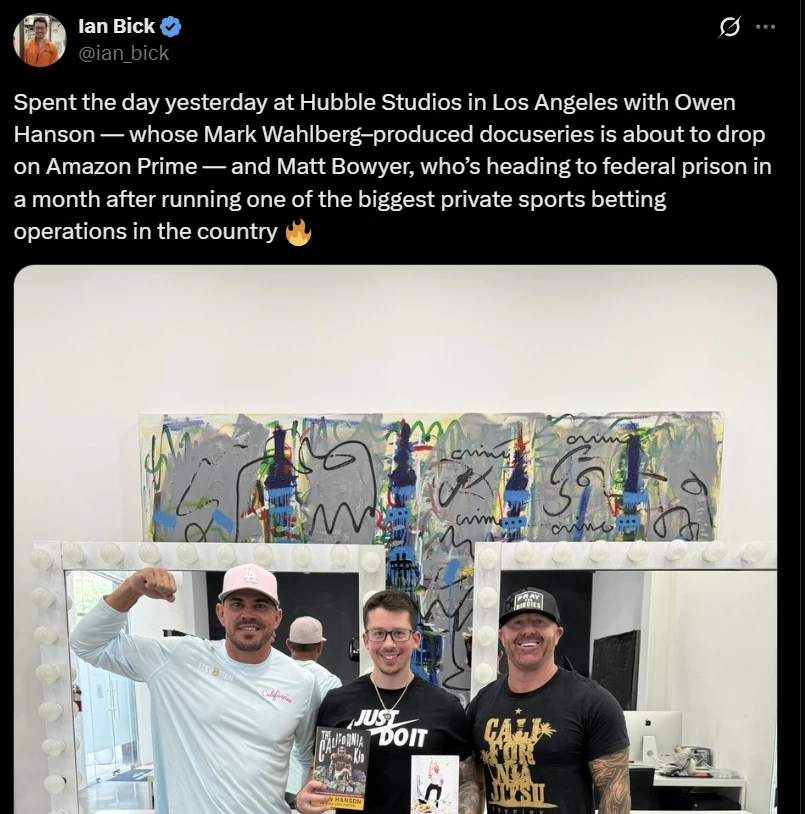Click the post text about Hubble Studios

click(x=392, y=167)
